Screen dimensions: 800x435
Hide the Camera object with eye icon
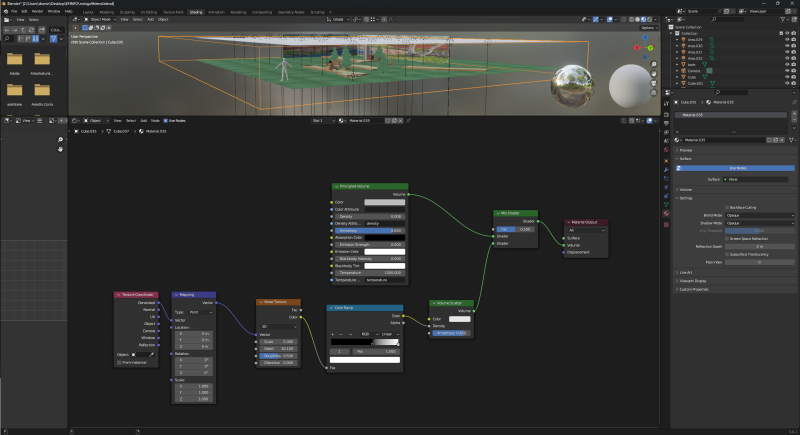tap(787, 71)
